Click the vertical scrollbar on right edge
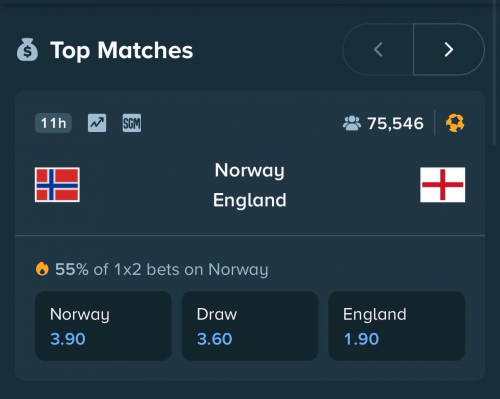 (x=494, y=72)
